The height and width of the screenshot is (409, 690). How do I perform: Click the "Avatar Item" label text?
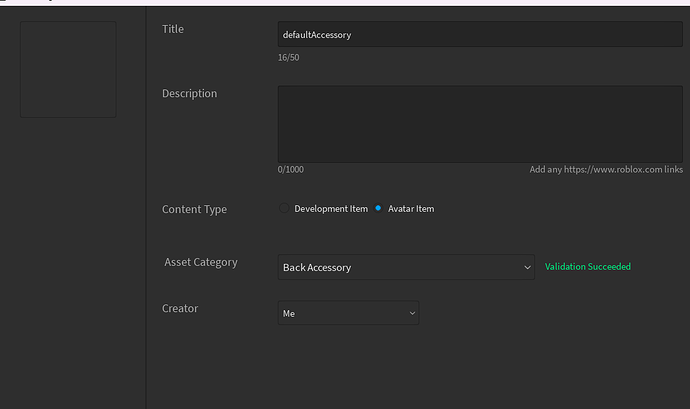[411, 209]
